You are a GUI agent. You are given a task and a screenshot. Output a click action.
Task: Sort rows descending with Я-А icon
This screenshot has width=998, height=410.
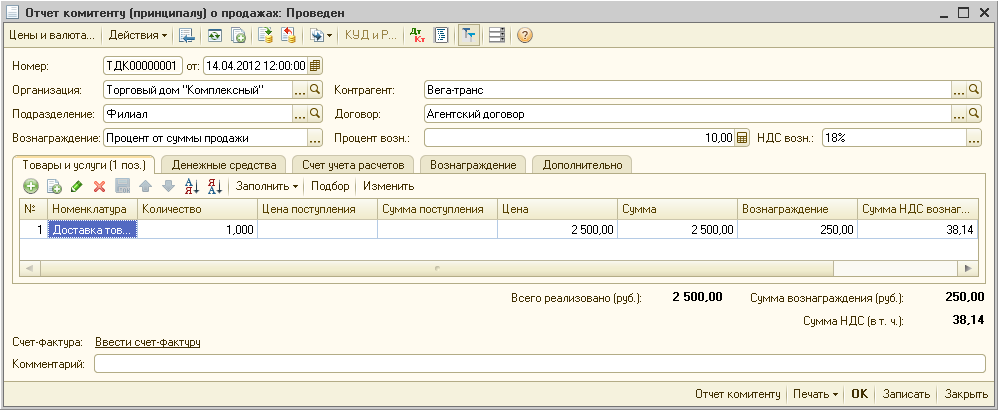tap(214, 187)
